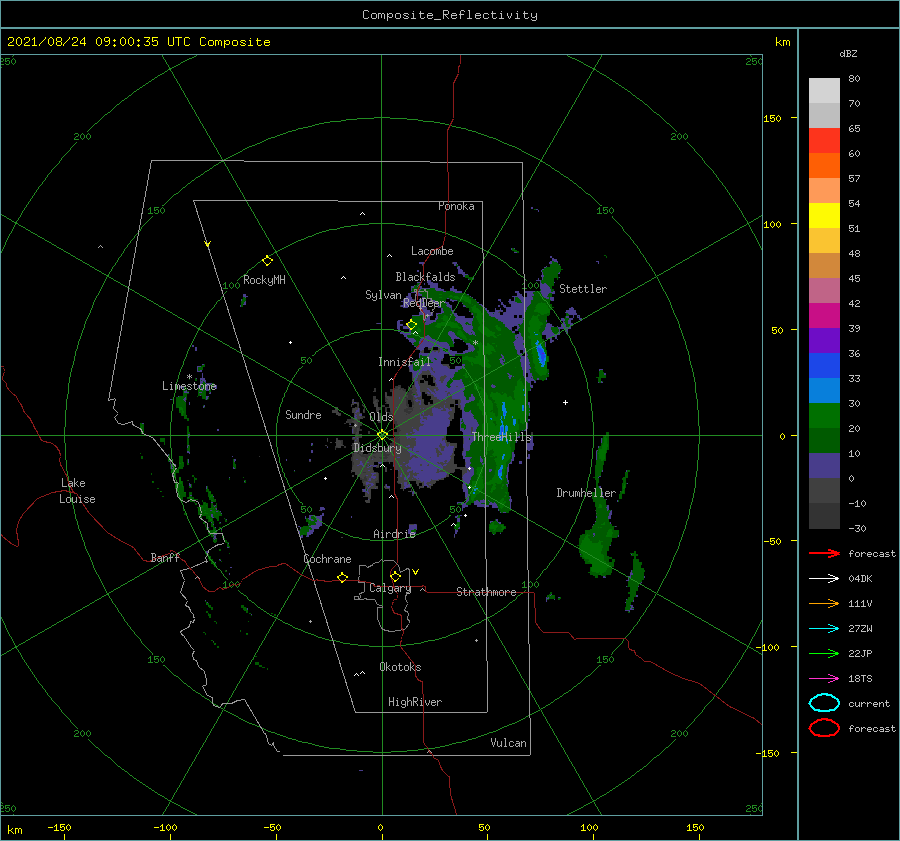Click the Vulcan city label
The image size is (900, 841).
coord(508,743)
